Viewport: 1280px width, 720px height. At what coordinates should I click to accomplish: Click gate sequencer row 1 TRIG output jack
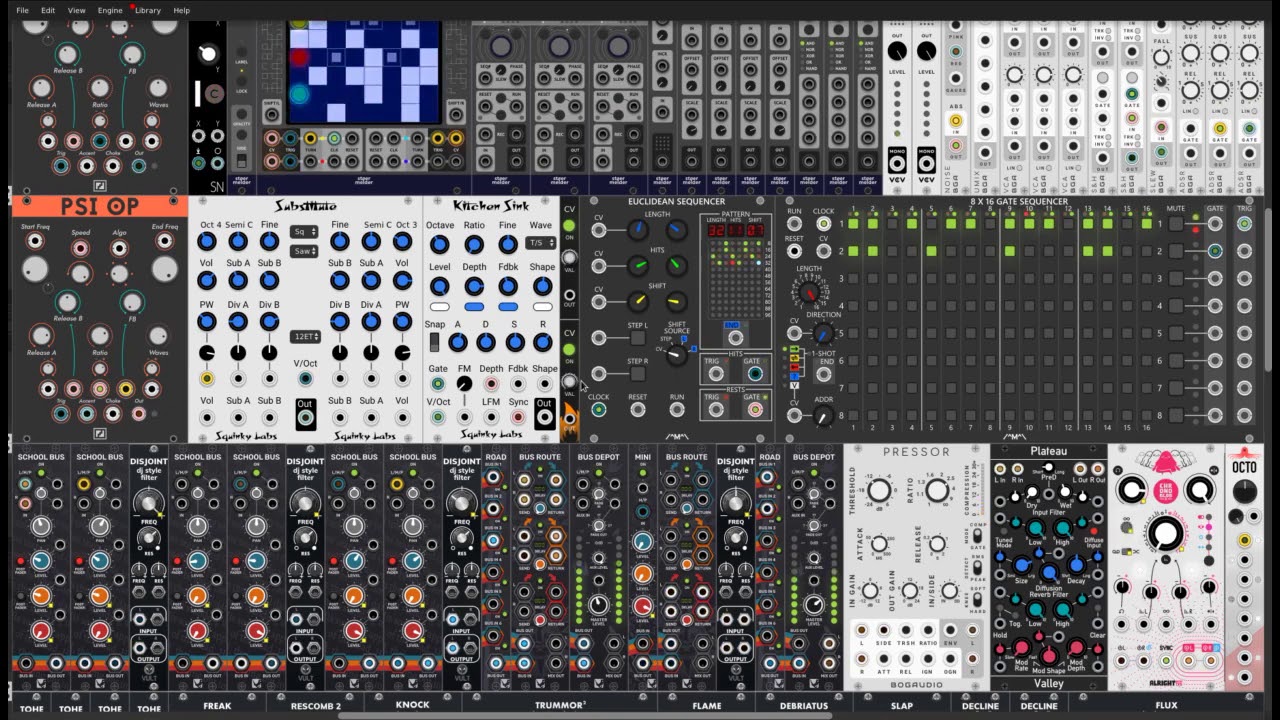pyautogui.click(x=1244, y=223)
